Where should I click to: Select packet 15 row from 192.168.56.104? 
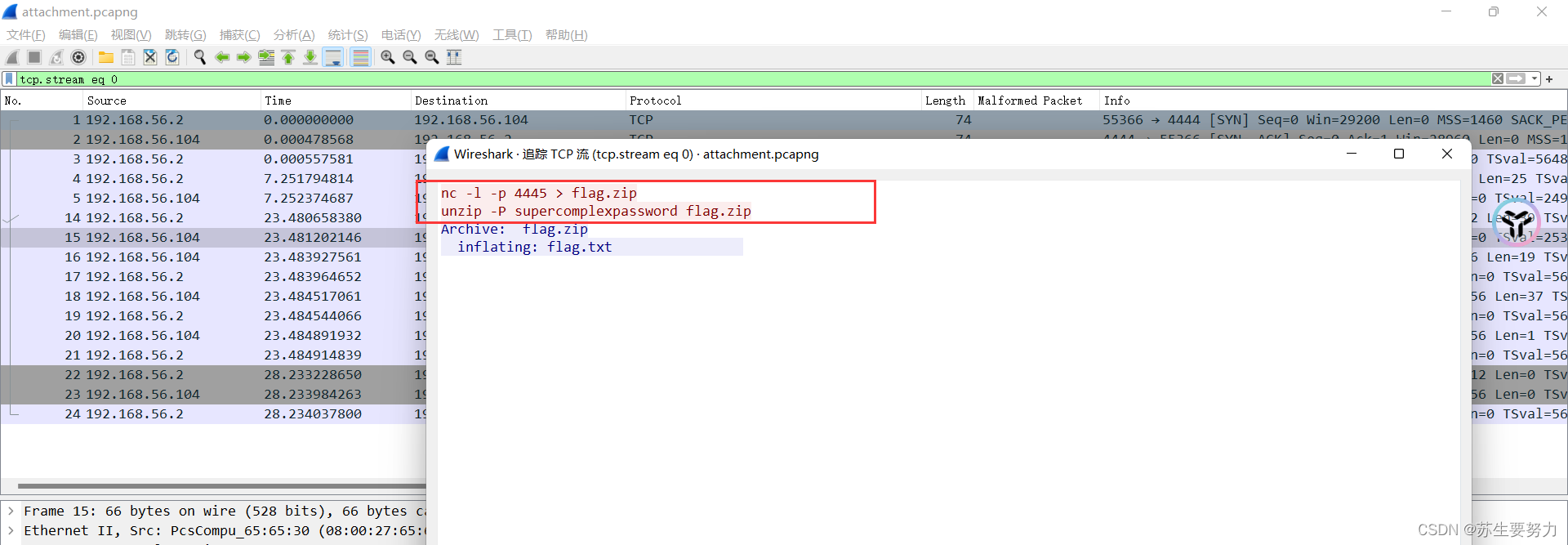point(212,238)
